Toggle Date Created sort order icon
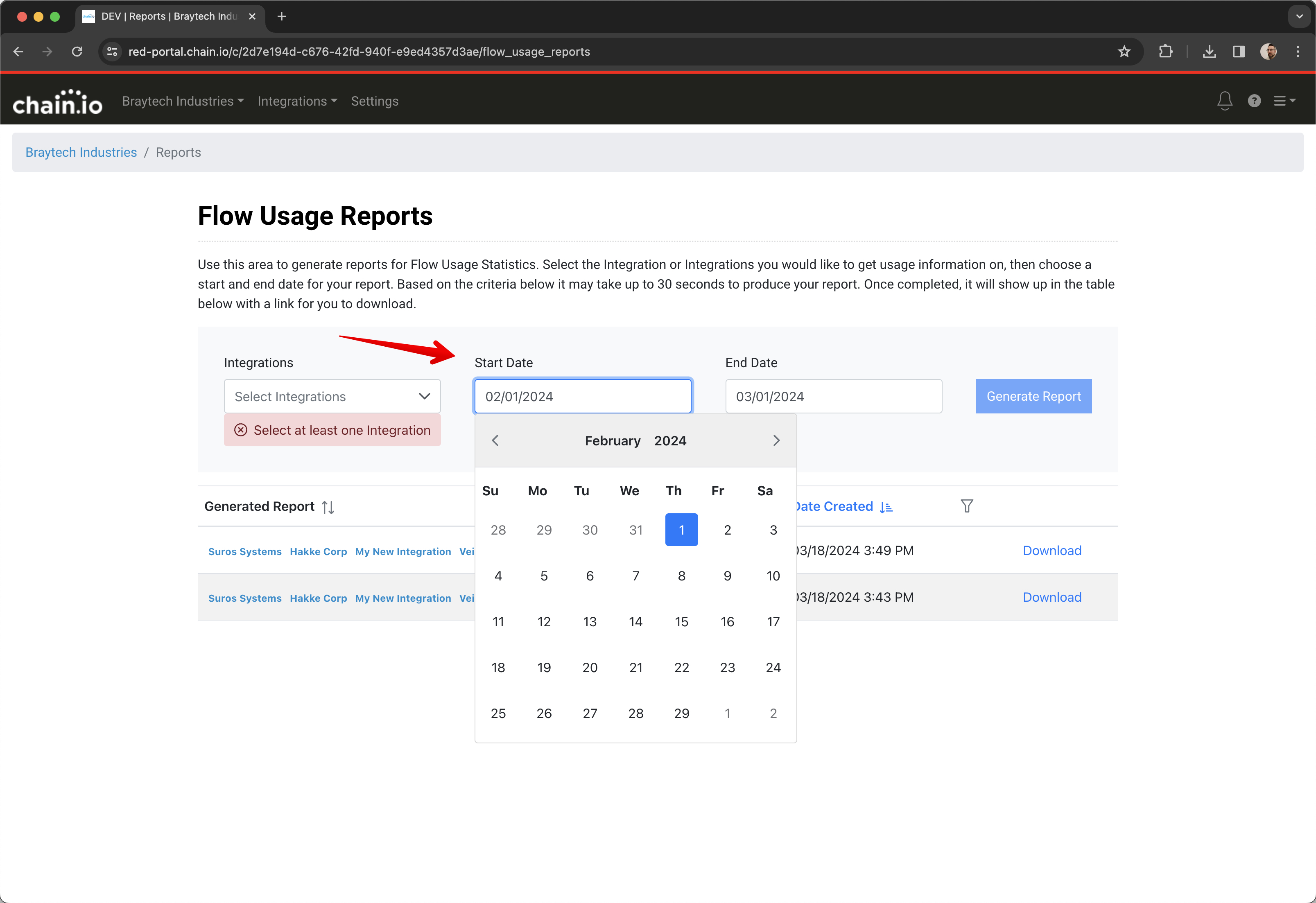The image size is (1316, 903). (x=886, y=507)
